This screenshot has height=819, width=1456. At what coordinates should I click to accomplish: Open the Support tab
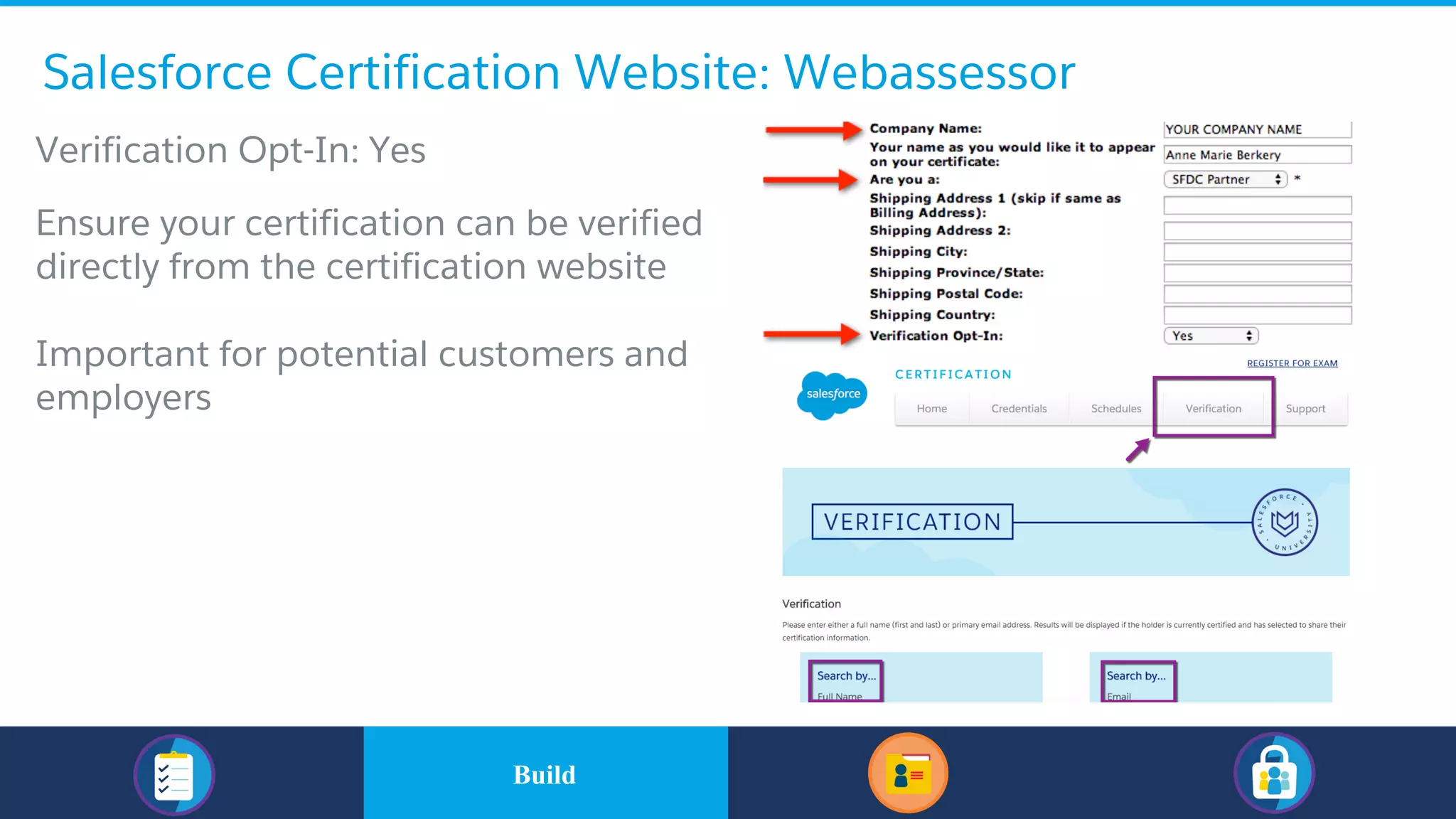[x=1305, y=409]
